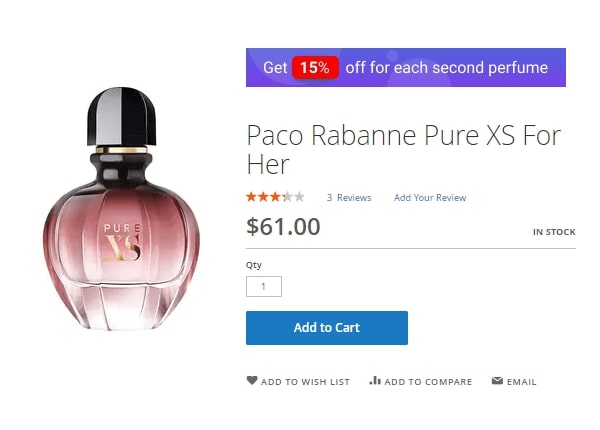Select the last gray empty star
The image size is (600, 430).
coord(299,197)
